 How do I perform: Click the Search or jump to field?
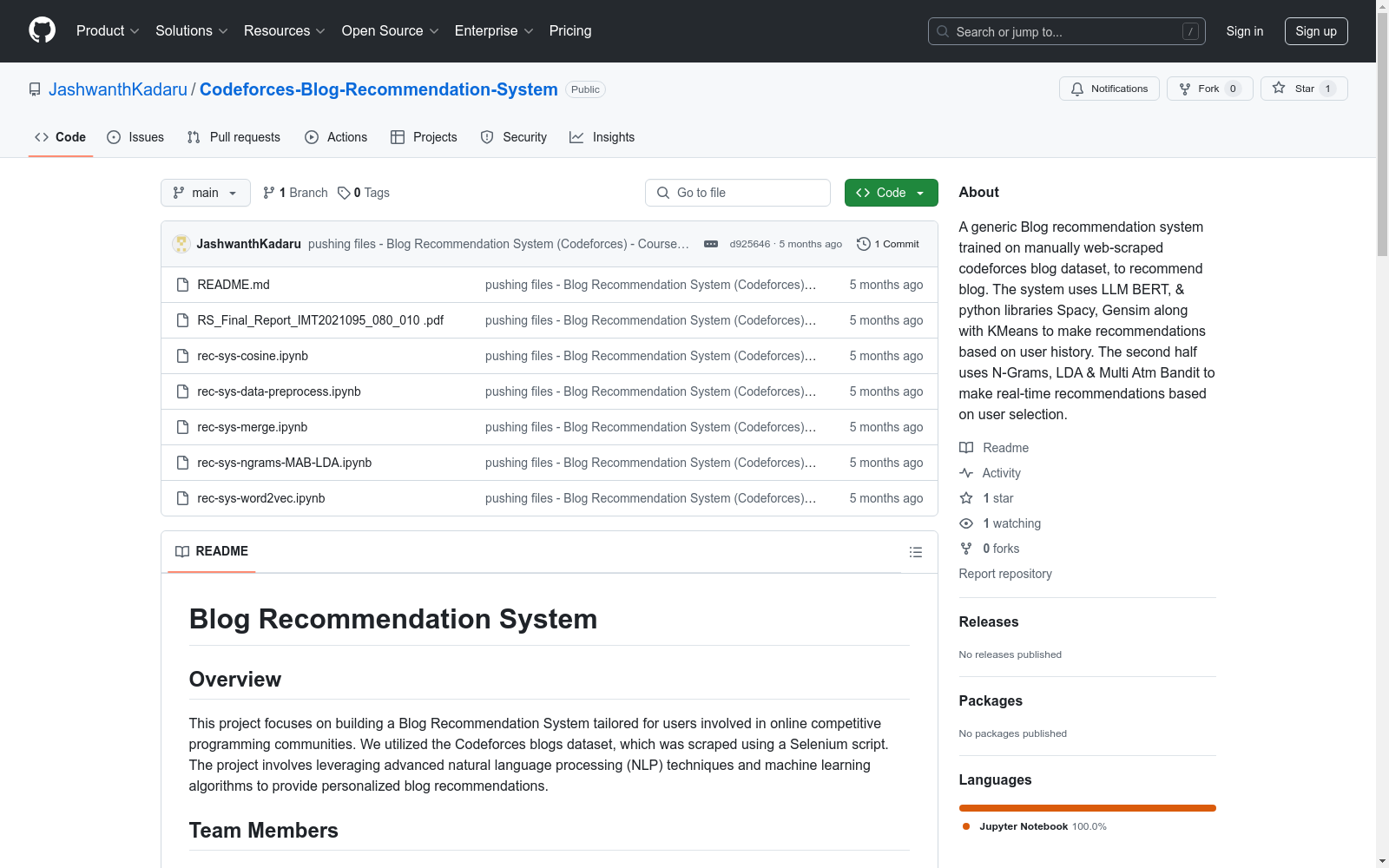1066,31
